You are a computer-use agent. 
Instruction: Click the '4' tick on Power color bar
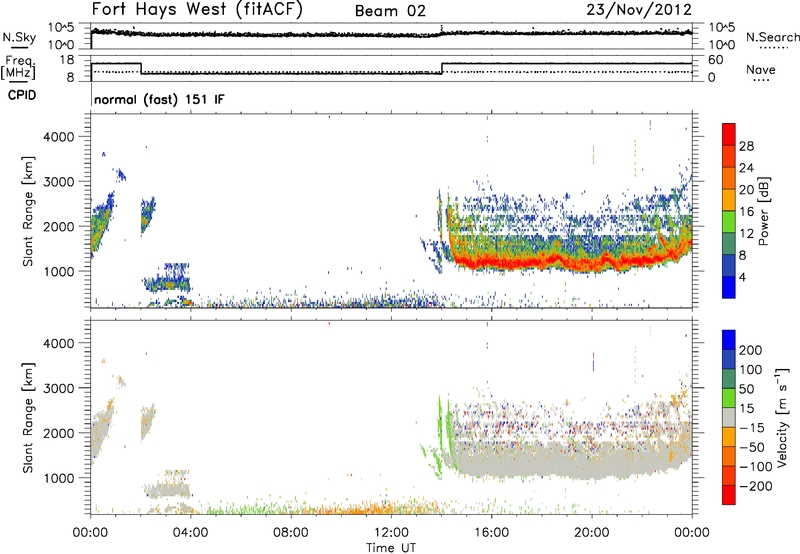(743, 277)
